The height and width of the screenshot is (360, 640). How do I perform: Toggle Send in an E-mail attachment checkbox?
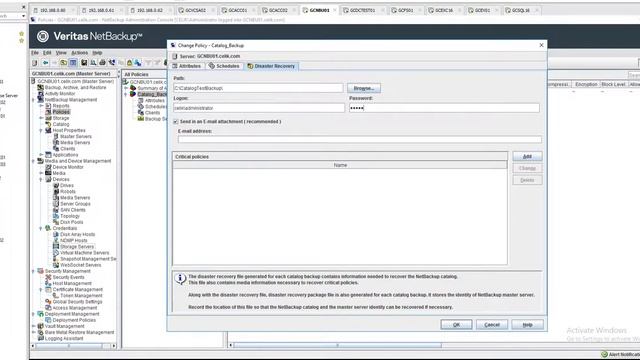click(176, 122)
